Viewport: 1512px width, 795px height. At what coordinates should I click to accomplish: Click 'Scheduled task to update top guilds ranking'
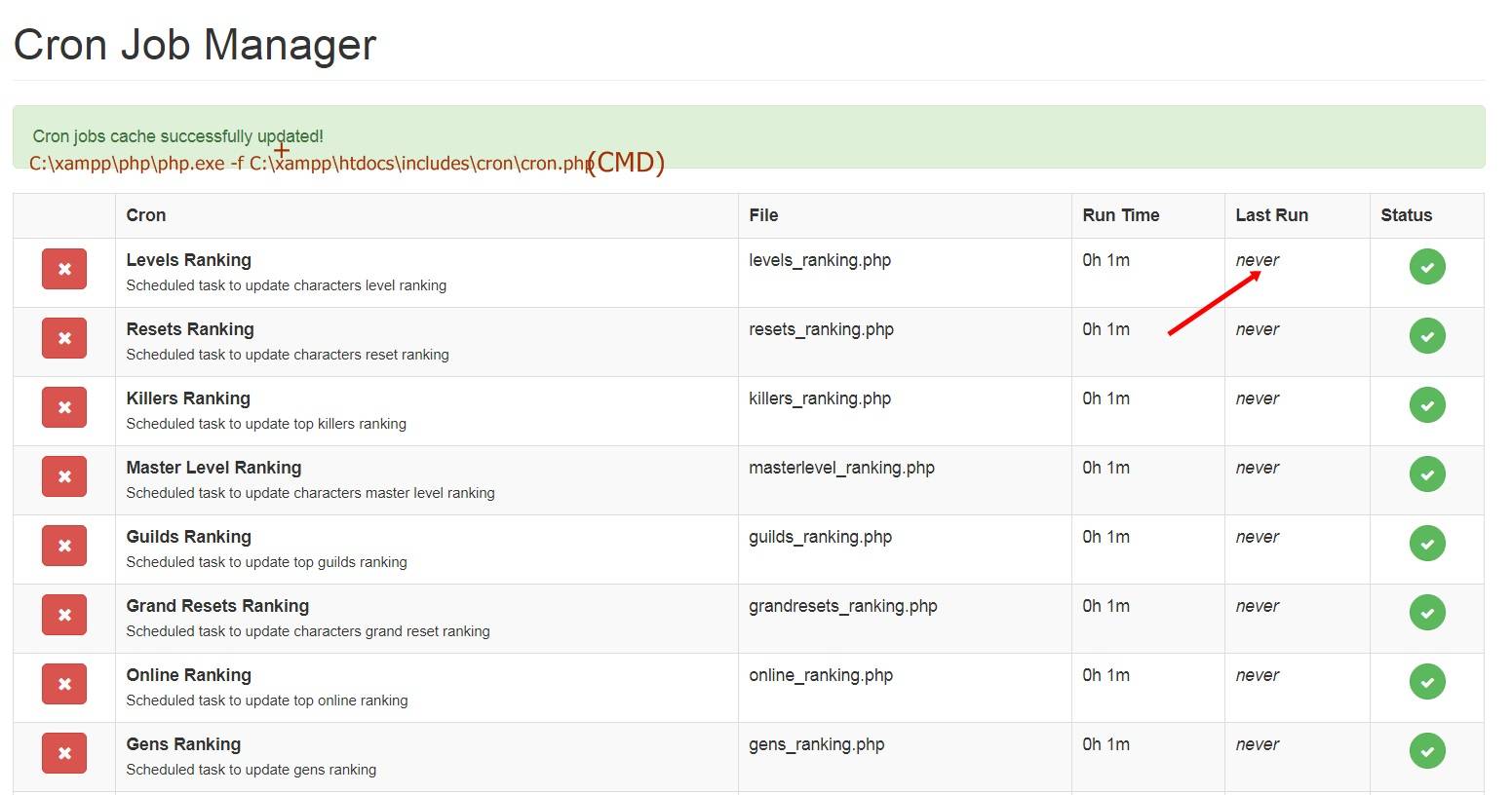[267, 562]
